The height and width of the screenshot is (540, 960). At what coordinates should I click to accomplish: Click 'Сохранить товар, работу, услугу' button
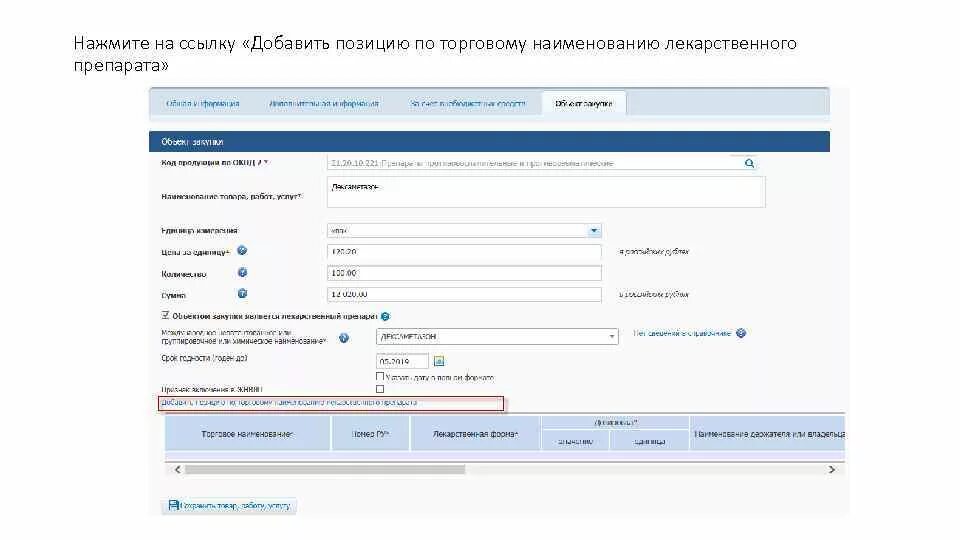(x=229, y=506)
